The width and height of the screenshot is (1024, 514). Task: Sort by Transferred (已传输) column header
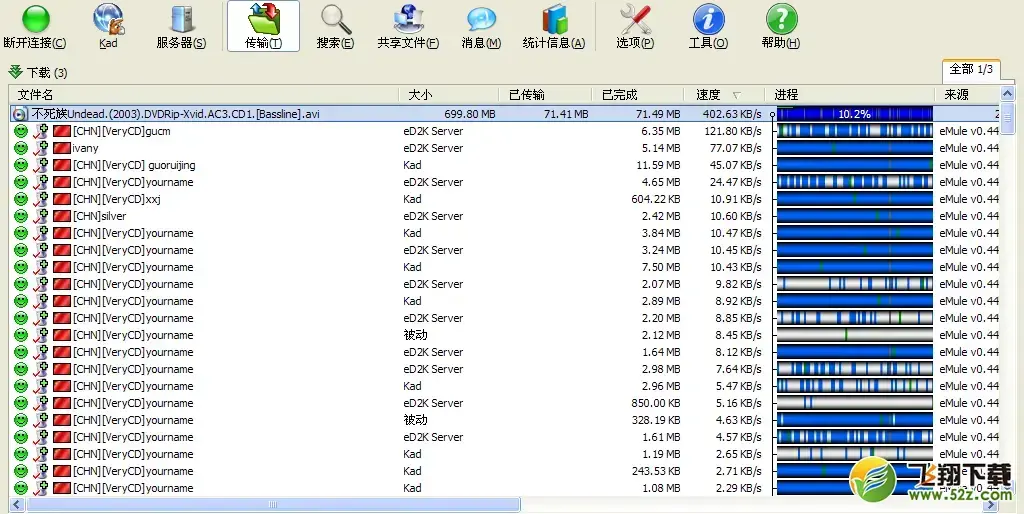click(545, 95)
